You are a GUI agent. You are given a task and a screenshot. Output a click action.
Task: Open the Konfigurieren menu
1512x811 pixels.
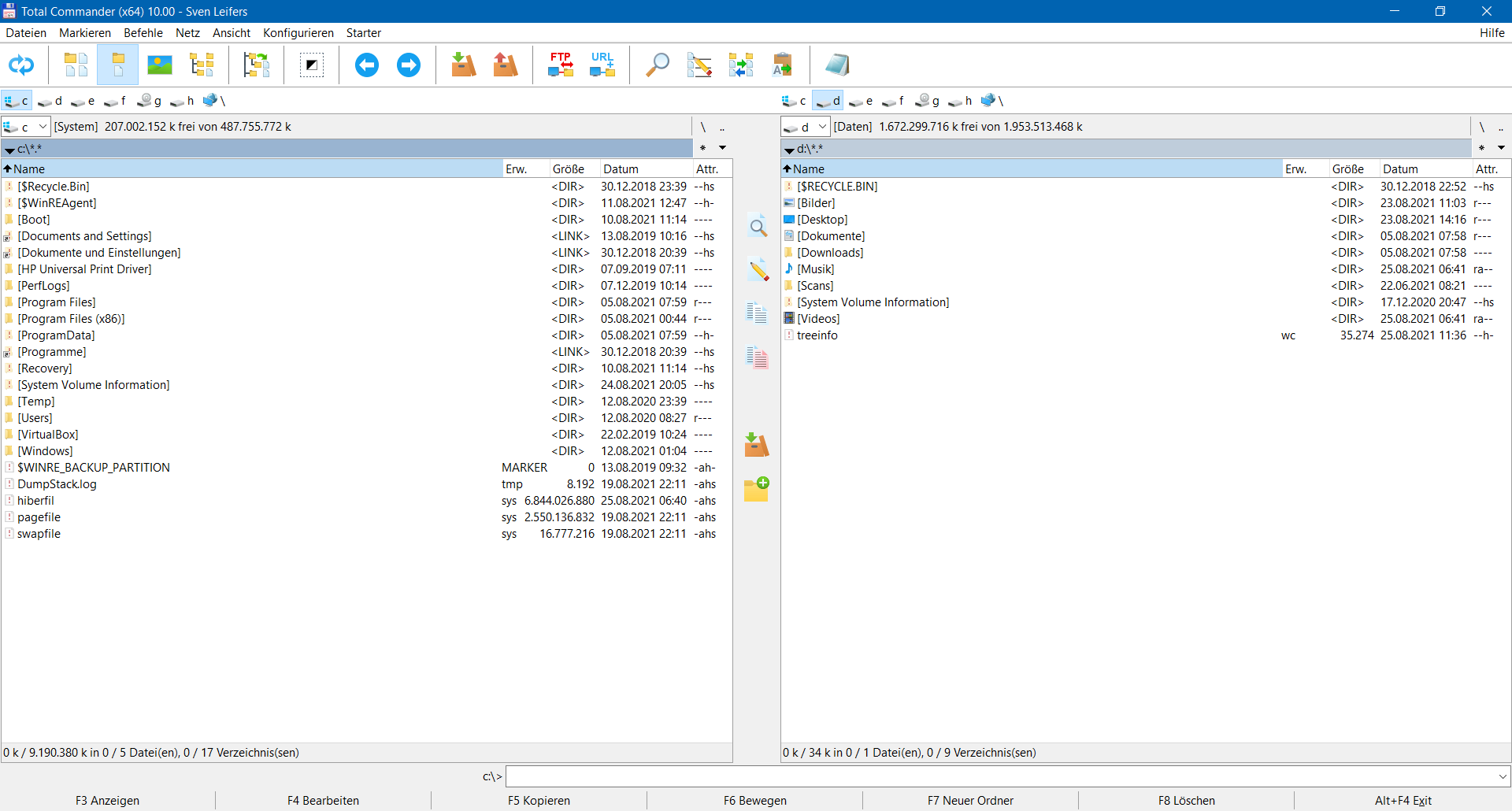298,33
